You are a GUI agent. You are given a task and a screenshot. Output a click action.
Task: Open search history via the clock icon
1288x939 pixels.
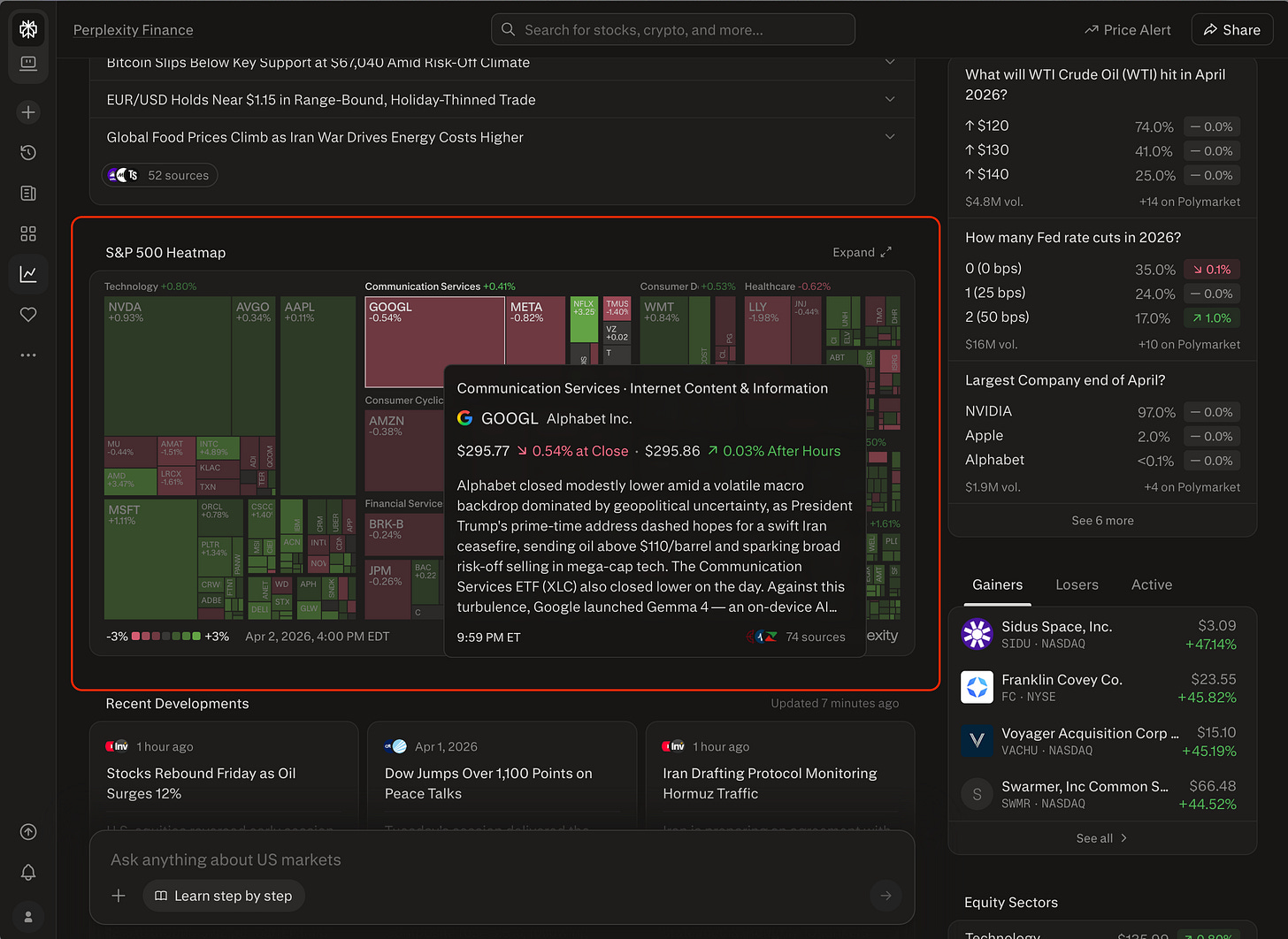(x=27, y=152)
